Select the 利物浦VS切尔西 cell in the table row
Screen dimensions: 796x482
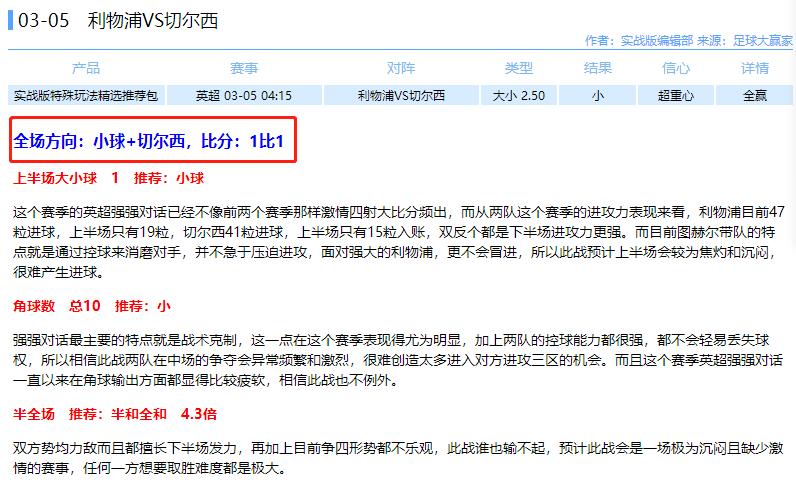tap(401, 95)
